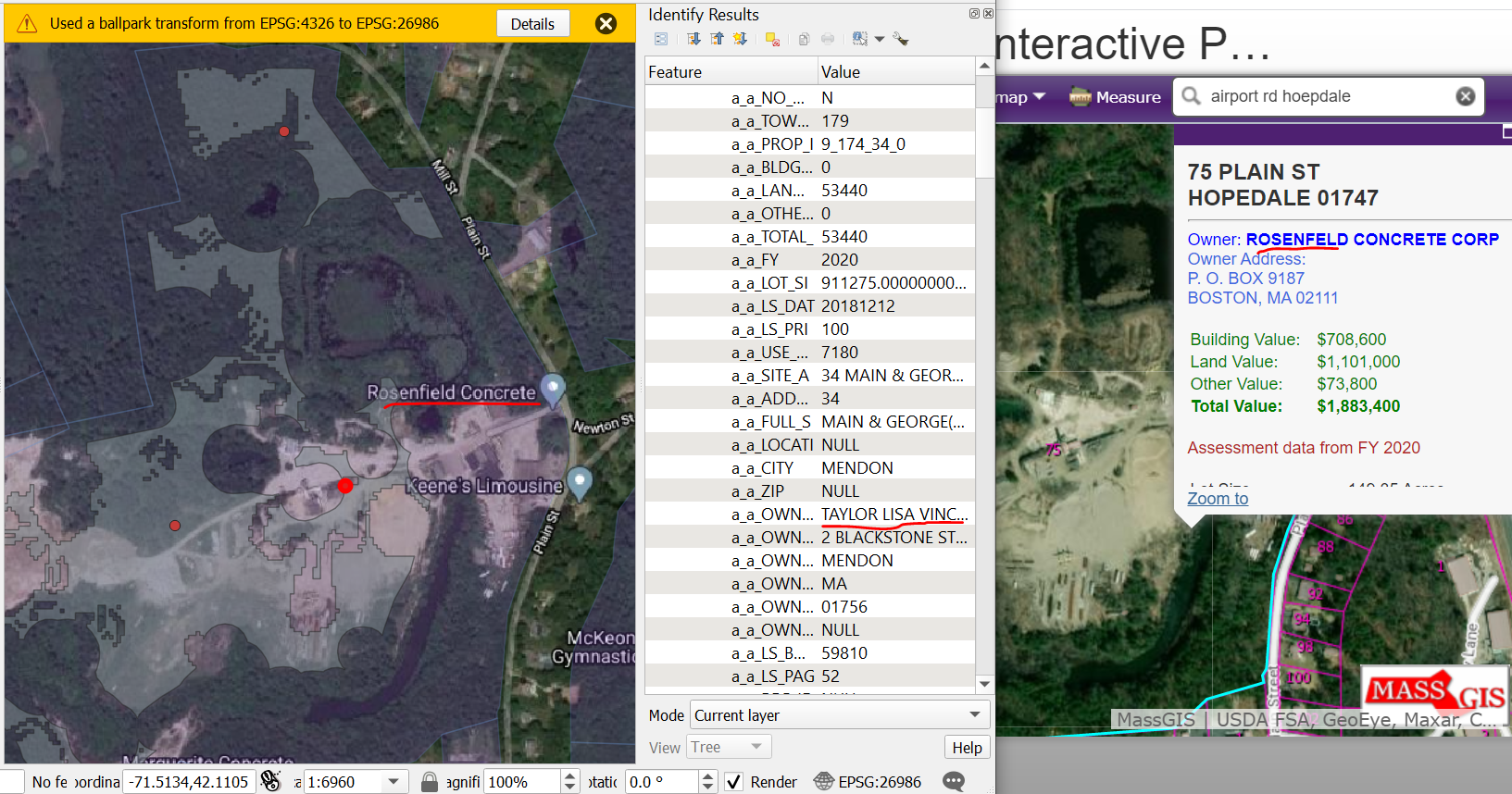This screenshot has width=1512, height=794.
Task: Open Identify Settings wrench icon
Action: click(901, 39)
